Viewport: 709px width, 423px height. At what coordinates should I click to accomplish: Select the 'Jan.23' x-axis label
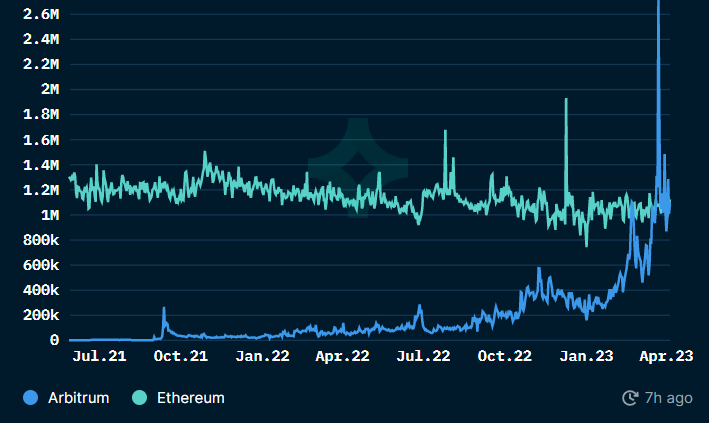pos(586,356)
